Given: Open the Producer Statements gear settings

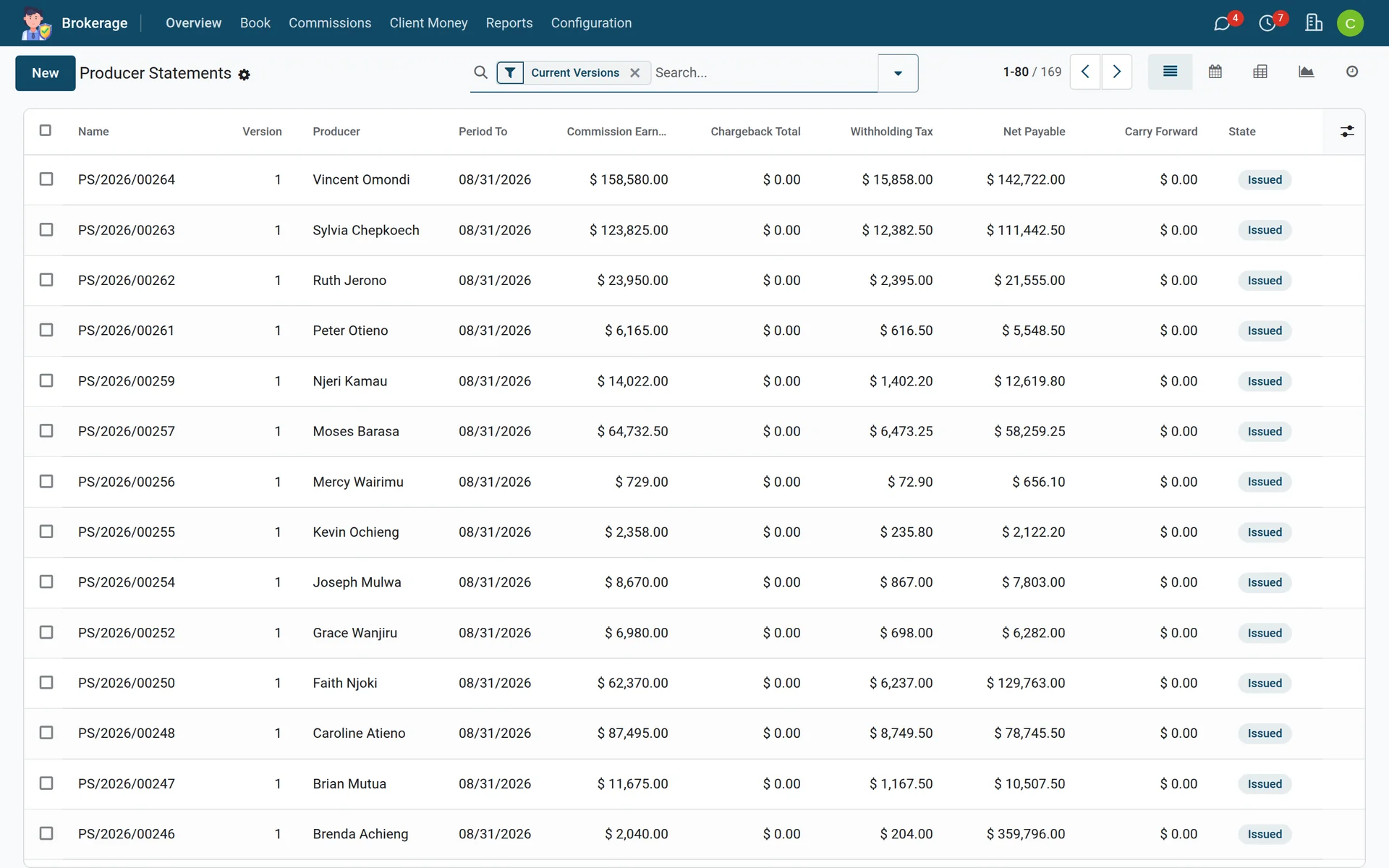Looking at the screenshot, I should tap(245, 75).
